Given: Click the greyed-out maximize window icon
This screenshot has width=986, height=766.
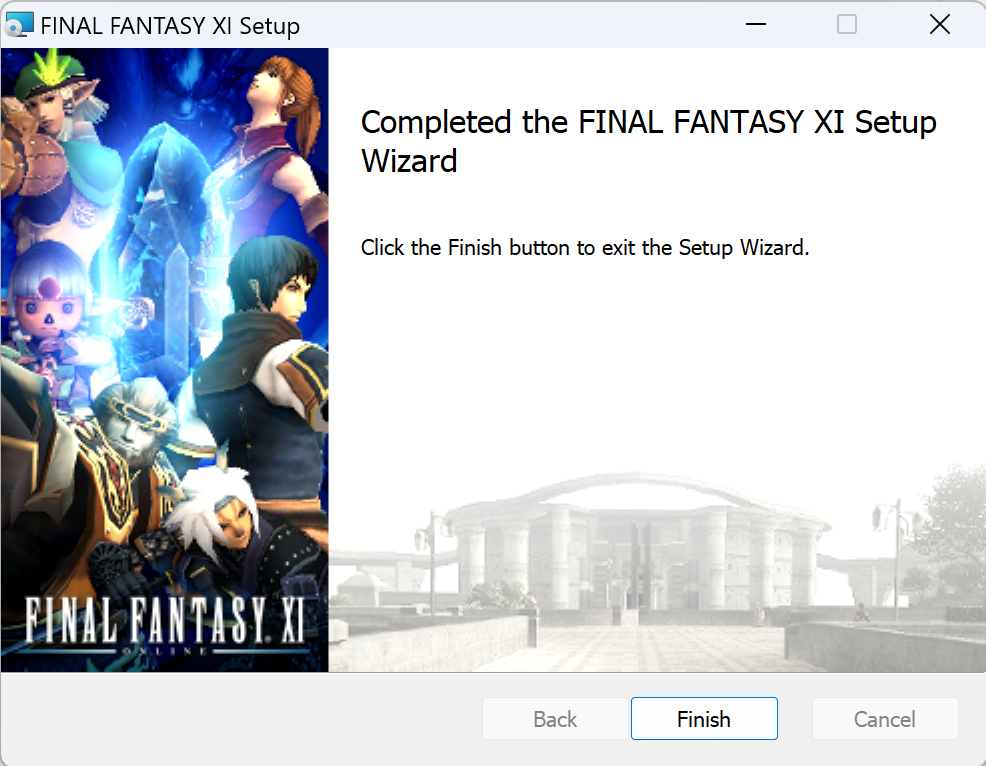Looking at the screenshot, I should (846, 25).
